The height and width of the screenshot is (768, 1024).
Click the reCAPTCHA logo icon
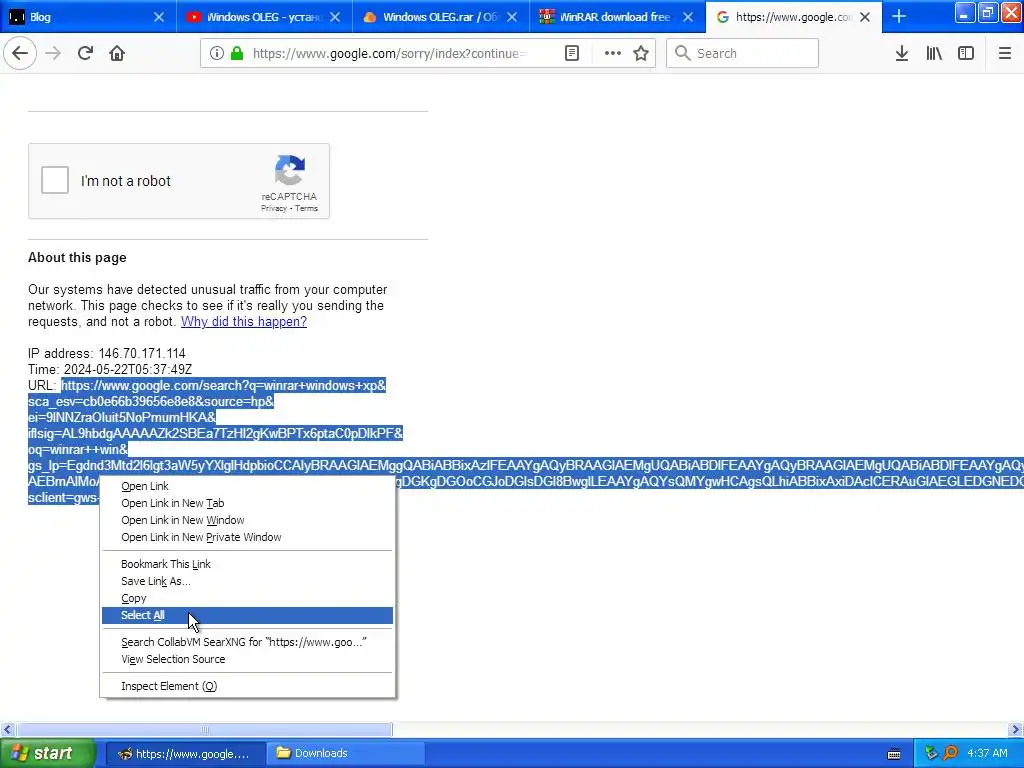pos(290,170)
